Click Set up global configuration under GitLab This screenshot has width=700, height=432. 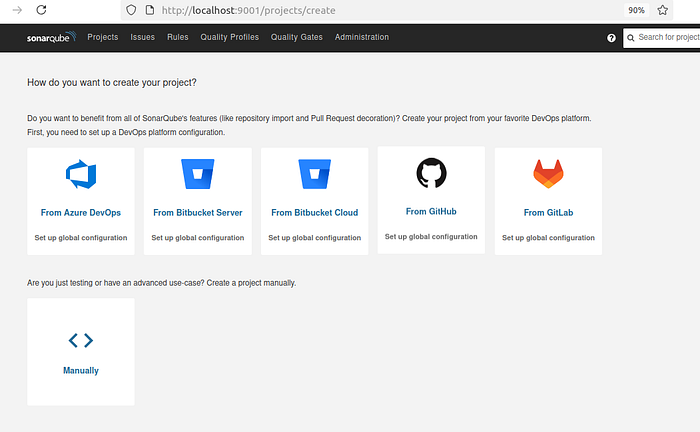coord(548,238)
